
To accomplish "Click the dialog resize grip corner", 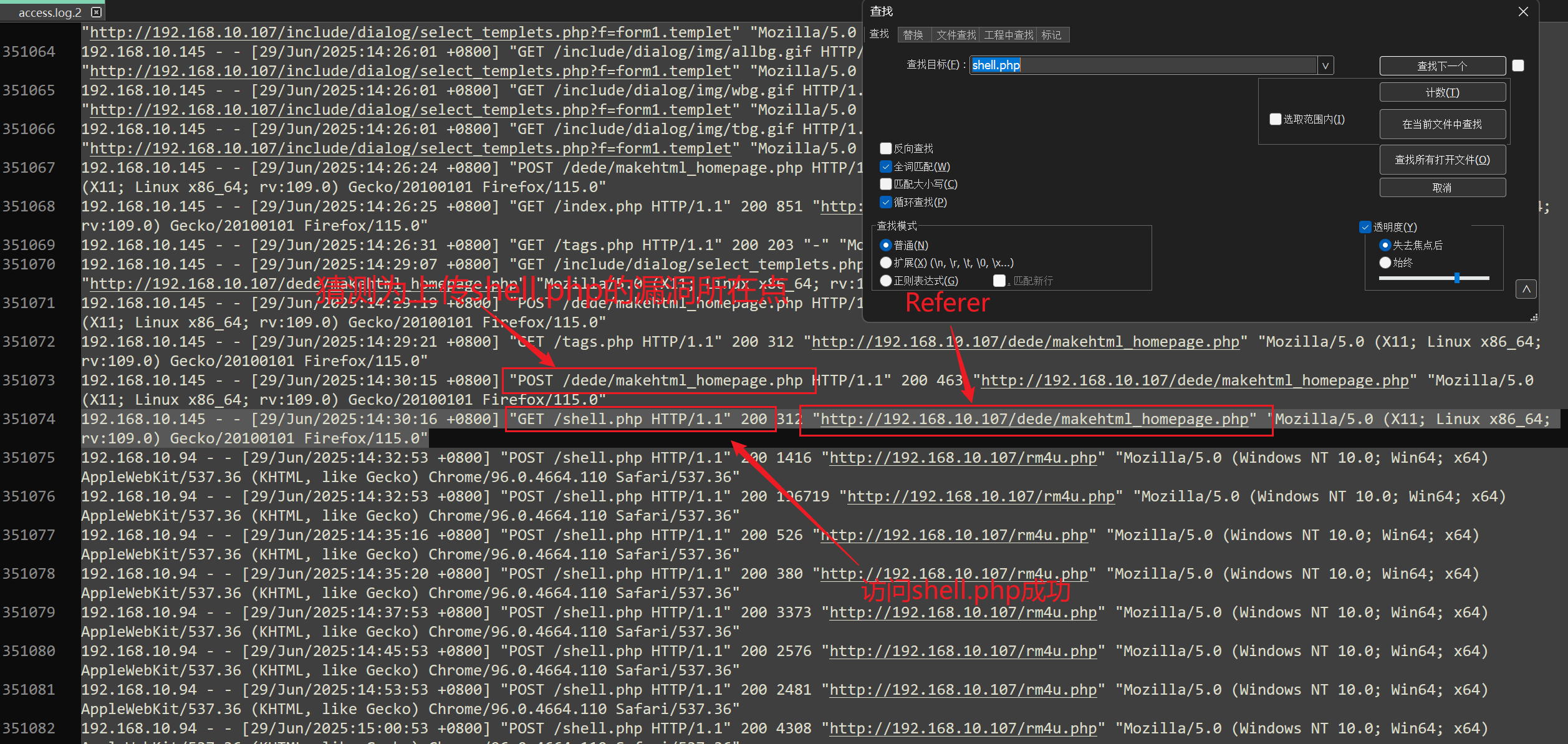I will 1534,317.
